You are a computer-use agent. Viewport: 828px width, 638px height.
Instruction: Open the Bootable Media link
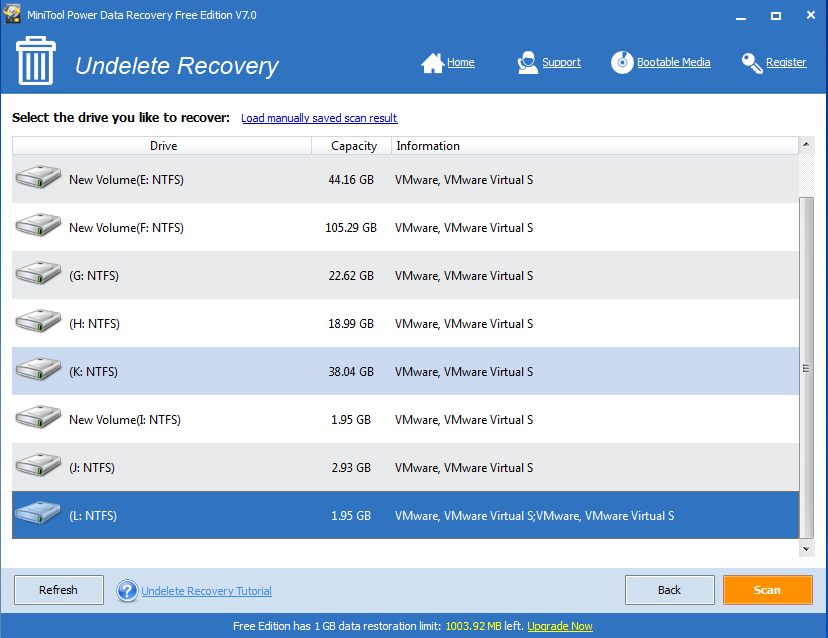tap(673, 62)
